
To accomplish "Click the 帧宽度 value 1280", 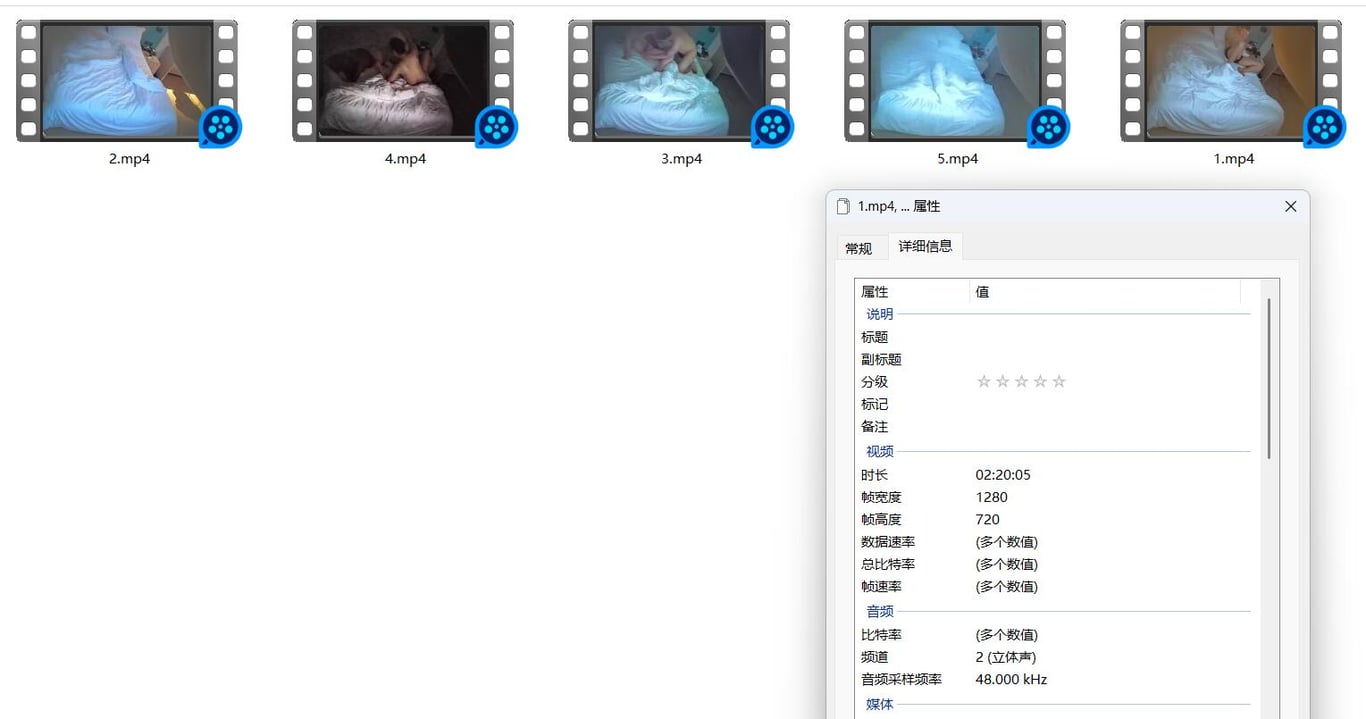I will pos(991,497).
